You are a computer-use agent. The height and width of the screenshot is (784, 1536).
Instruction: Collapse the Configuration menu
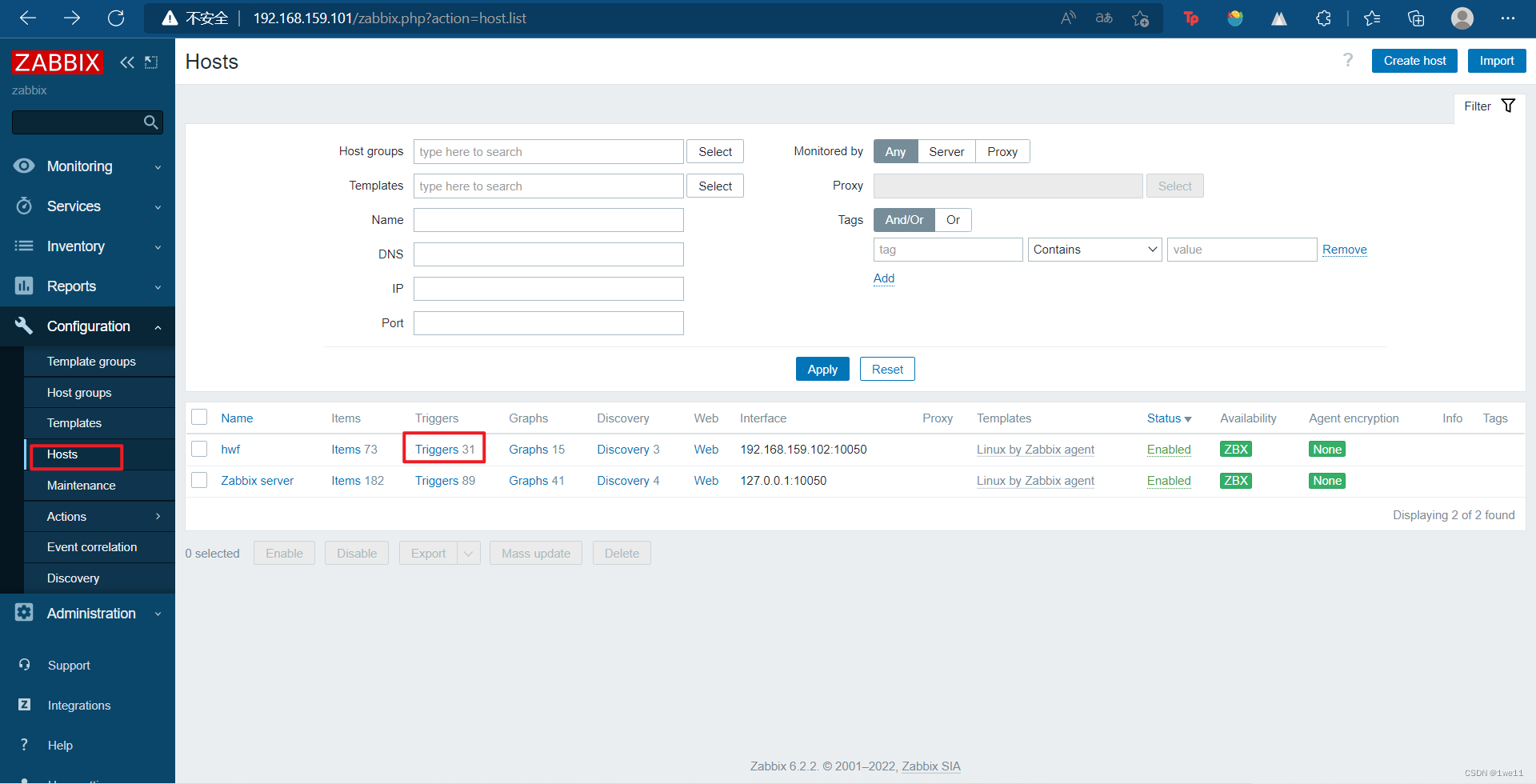click(87, 326)
